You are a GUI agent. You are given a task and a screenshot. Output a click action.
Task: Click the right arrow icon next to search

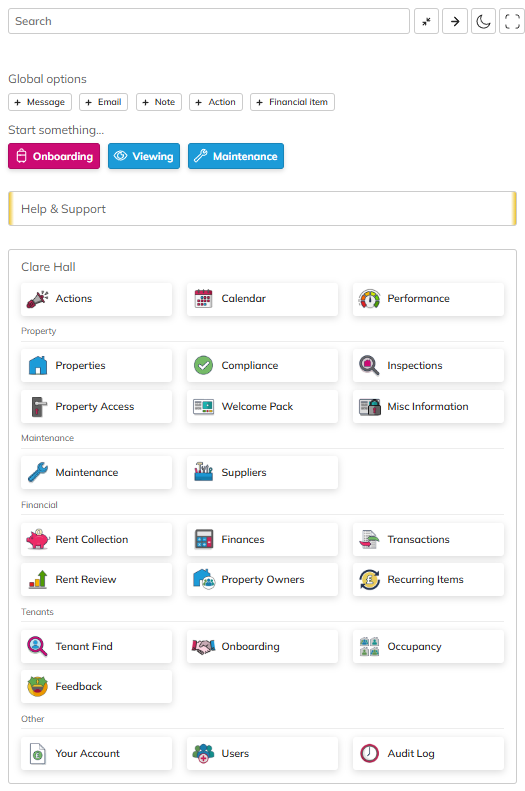pyautogui.click(x=455, y=21)
